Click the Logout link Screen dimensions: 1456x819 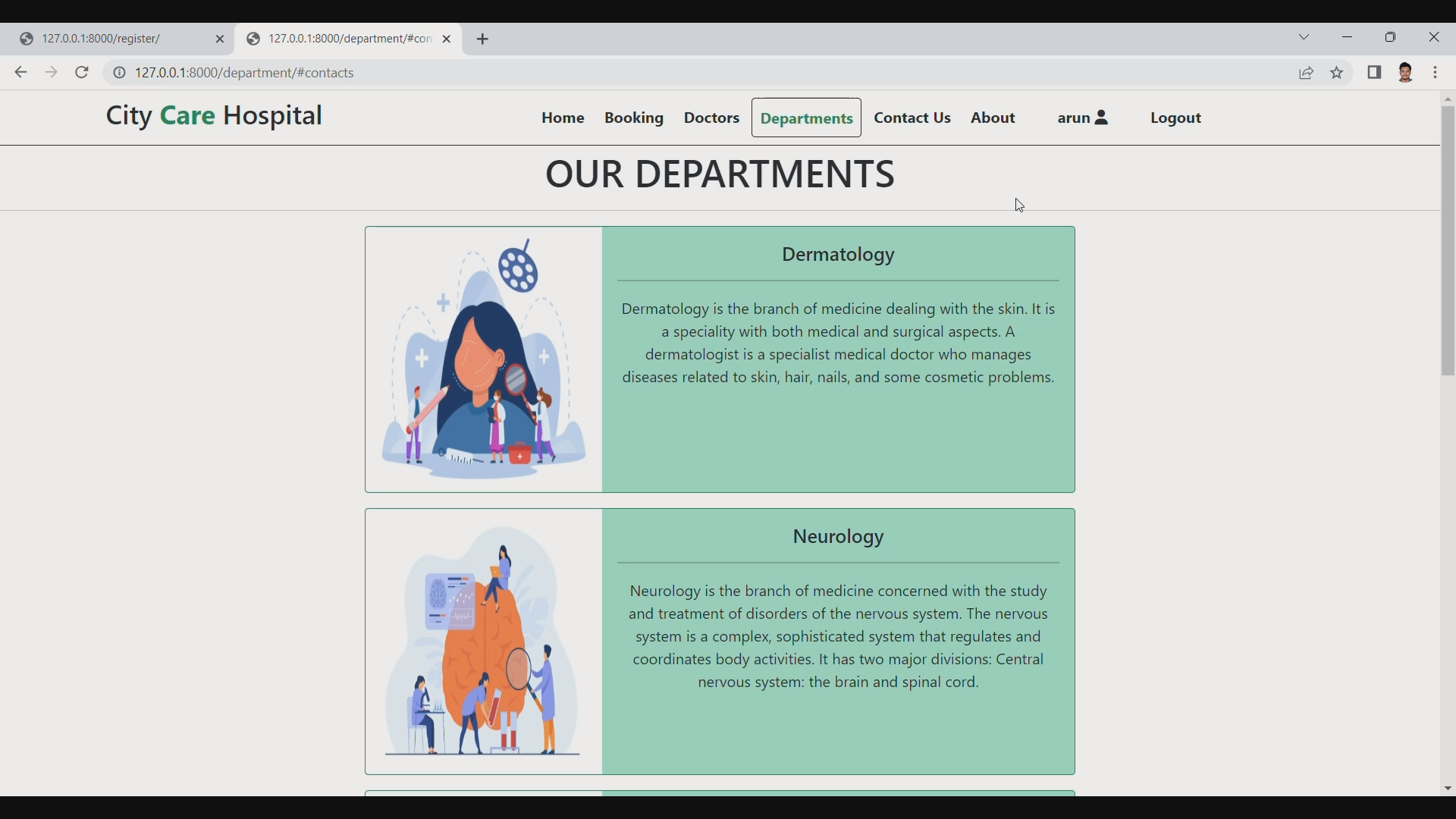point(1175,118)
